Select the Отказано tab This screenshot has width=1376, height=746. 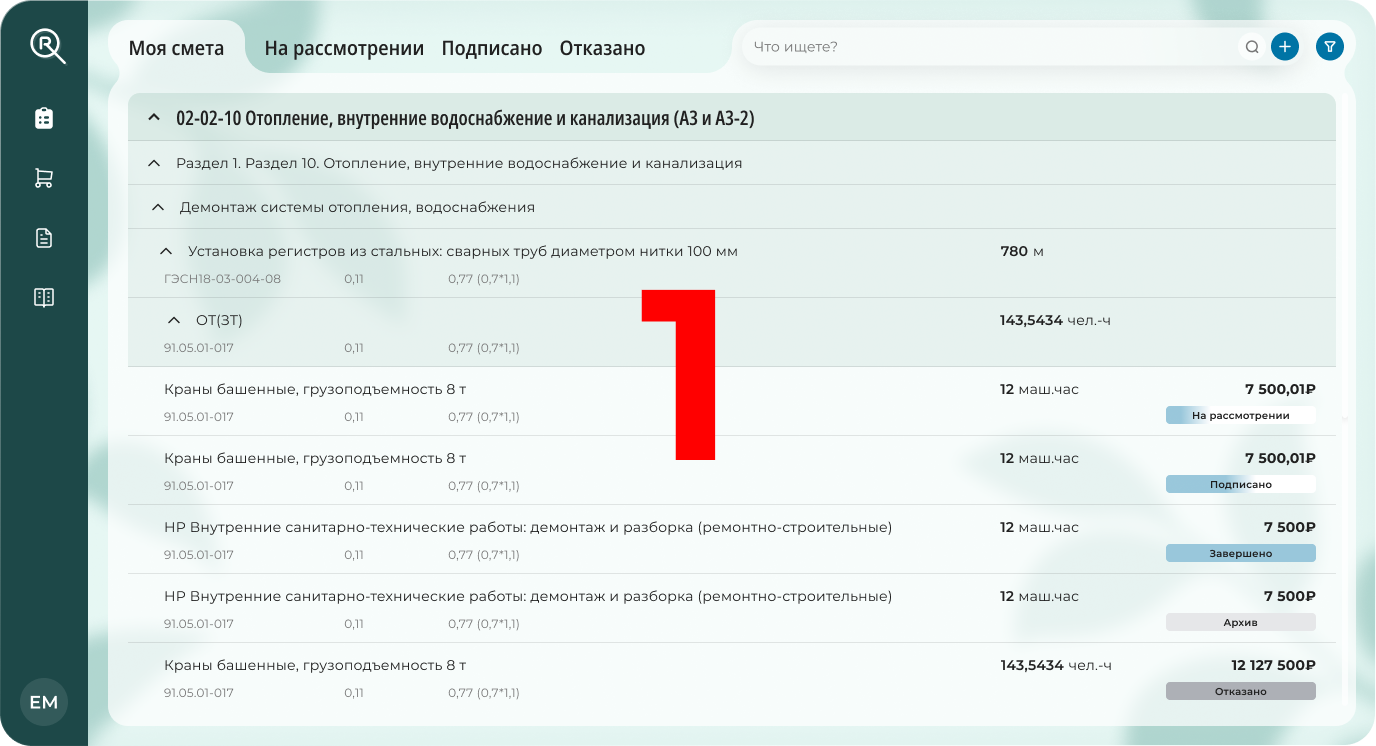pyautogui.click(x=602, y=47)
